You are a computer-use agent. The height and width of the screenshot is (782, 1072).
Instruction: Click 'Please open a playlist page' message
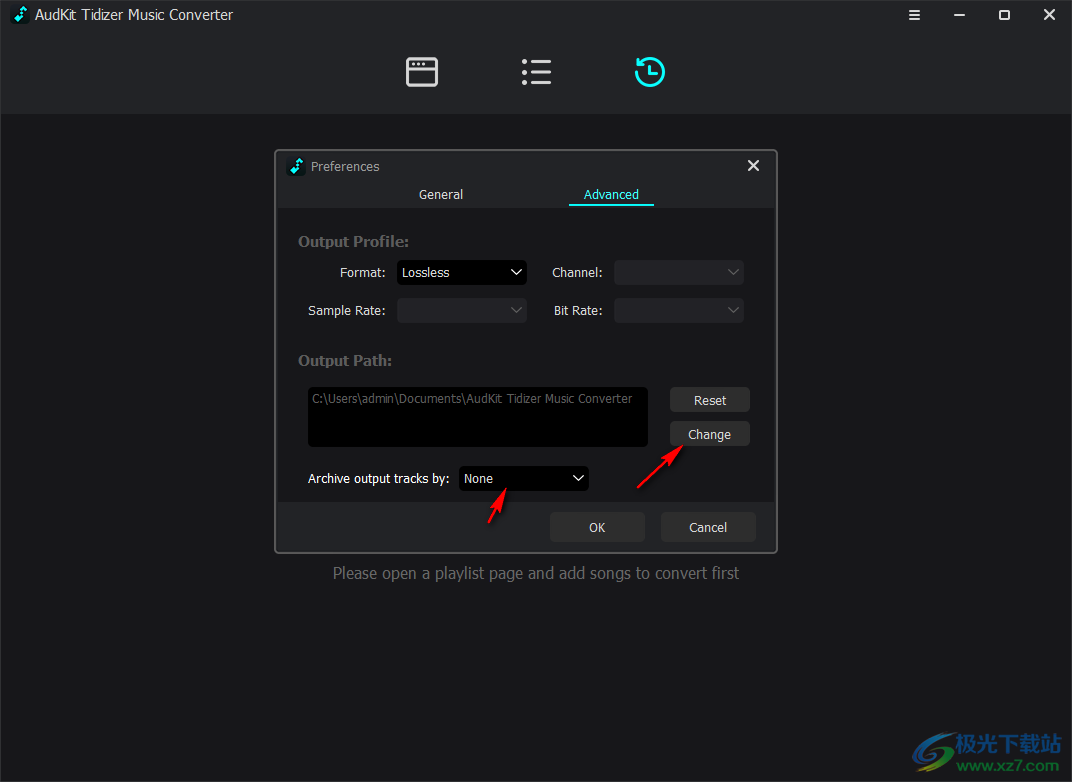(x=536, y=573)
